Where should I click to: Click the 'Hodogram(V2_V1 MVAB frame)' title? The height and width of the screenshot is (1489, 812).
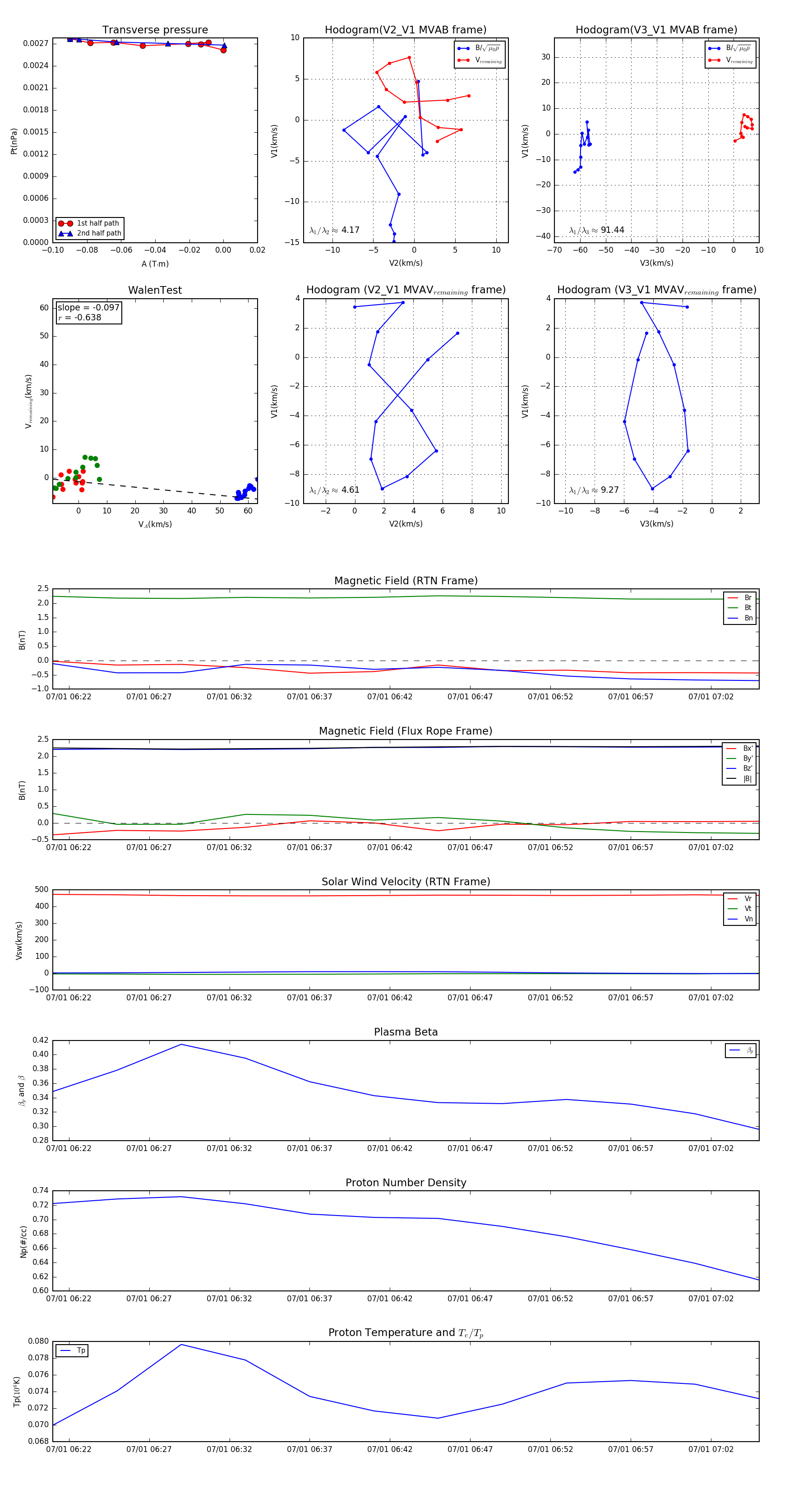pyautogui.click(x=406, y=30)
